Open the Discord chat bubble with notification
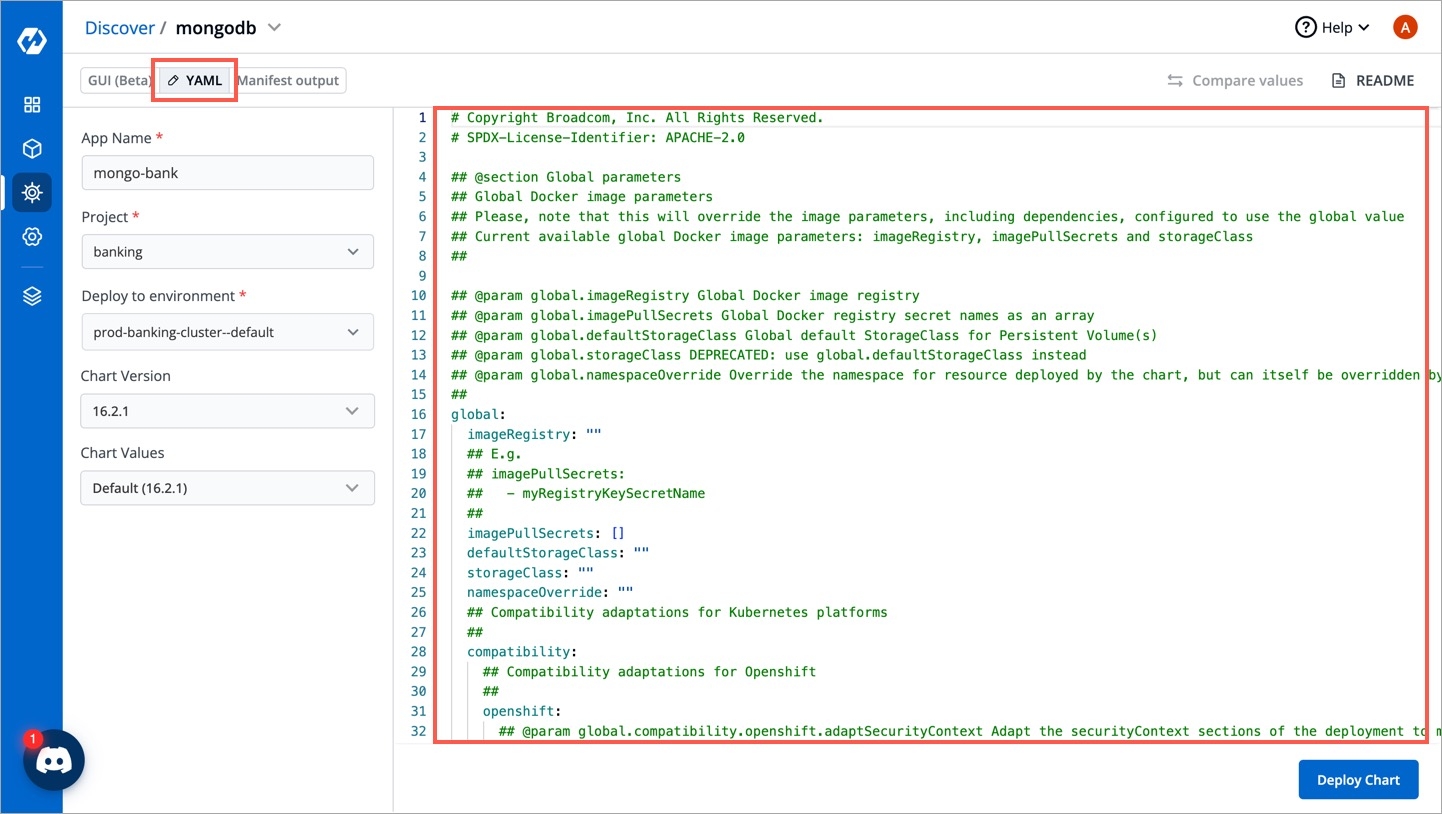 (x=54, y=759)
